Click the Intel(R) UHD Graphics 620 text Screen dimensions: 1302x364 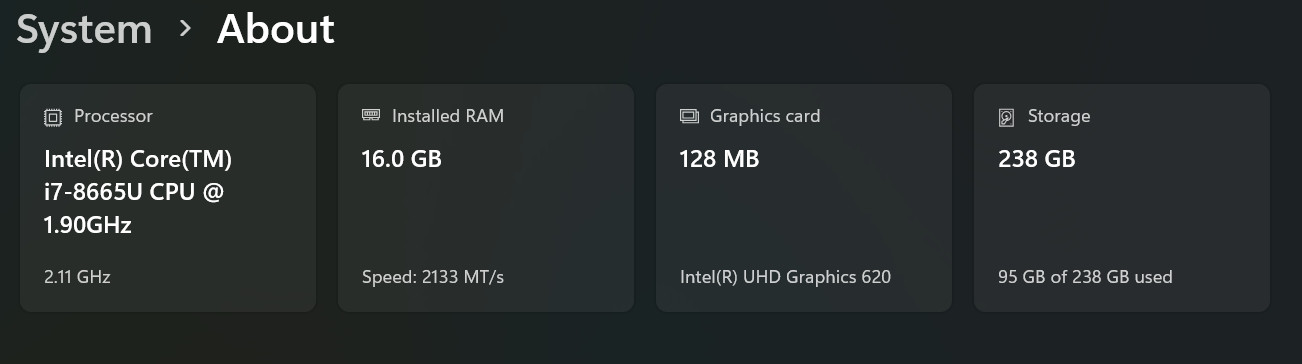click(785, 277)
